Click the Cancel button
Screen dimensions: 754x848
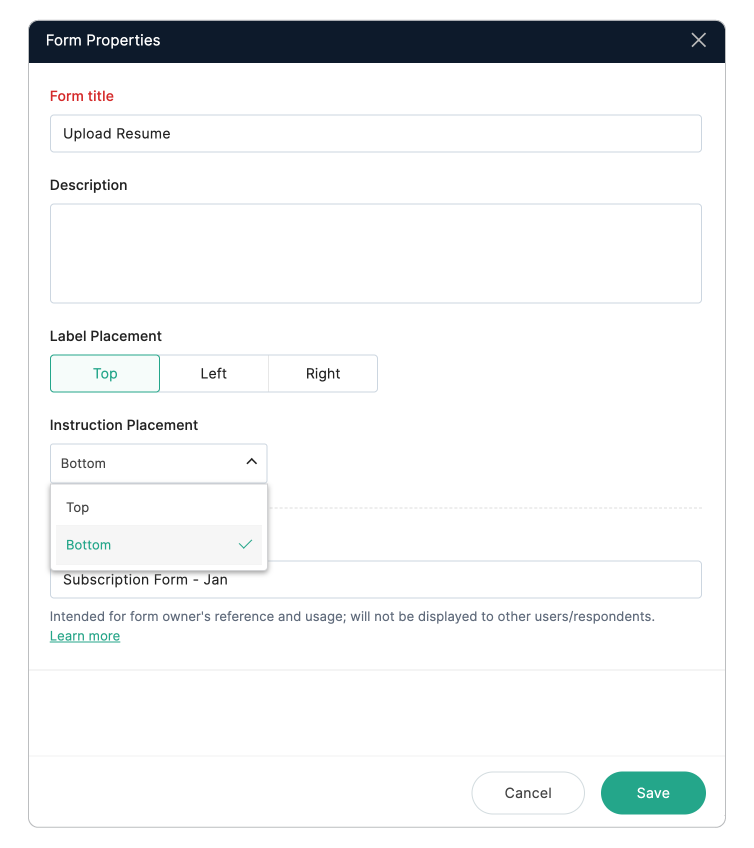tap(528, 793)
